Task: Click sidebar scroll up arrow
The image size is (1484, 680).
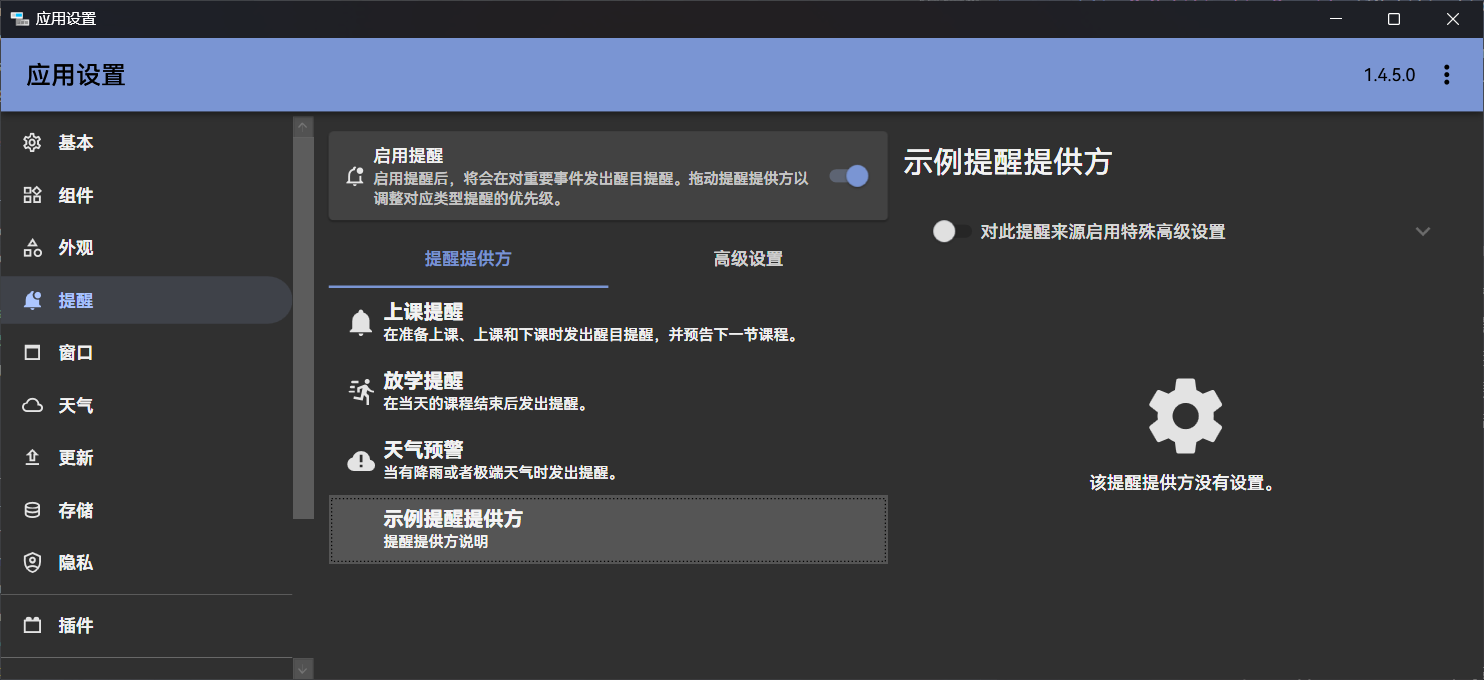Action: pos(303,126)
